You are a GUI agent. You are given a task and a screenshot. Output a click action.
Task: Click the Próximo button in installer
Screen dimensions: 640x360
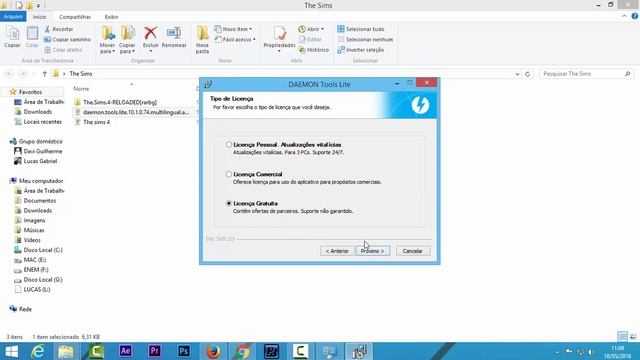(x=373, y=251)
